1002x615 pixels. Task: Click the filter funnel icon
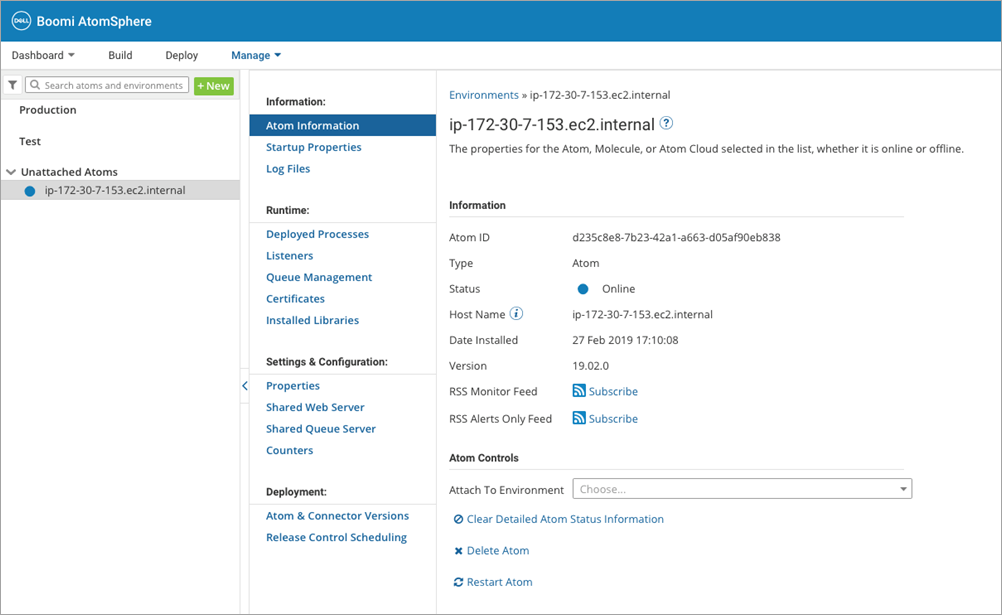(x=12, y=85)
